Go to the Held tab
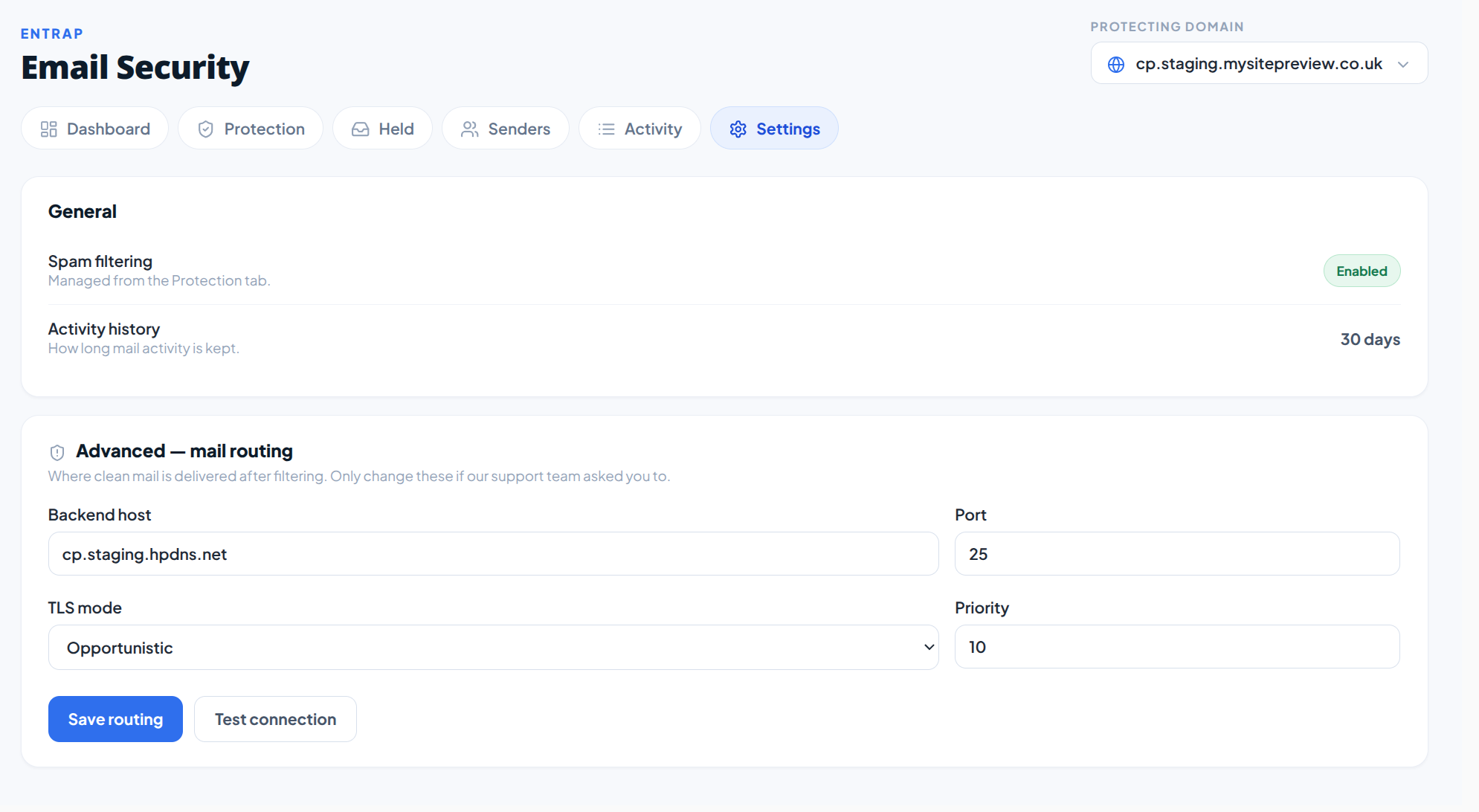Screen dimensions: 1479x812 [383, 129]
